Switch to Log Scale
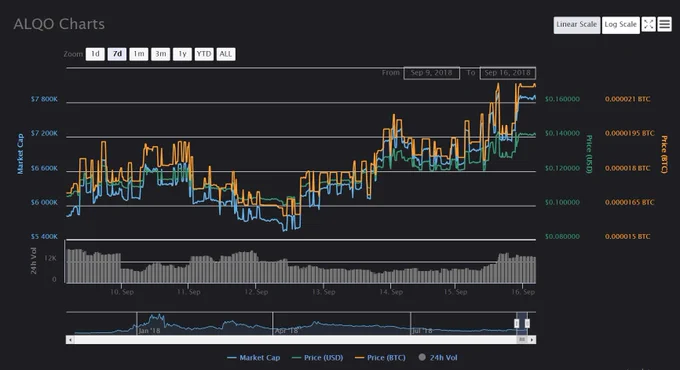Screen dimensions: 680x370 (621, 25)
